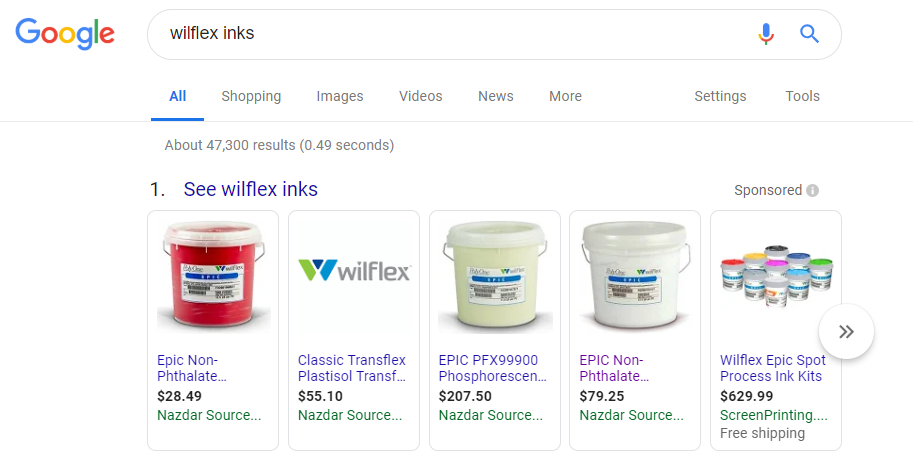This screenshot has width=913, height=467.
Task: Click the voice search microphone icon
Action: click(x=766, y=34)
